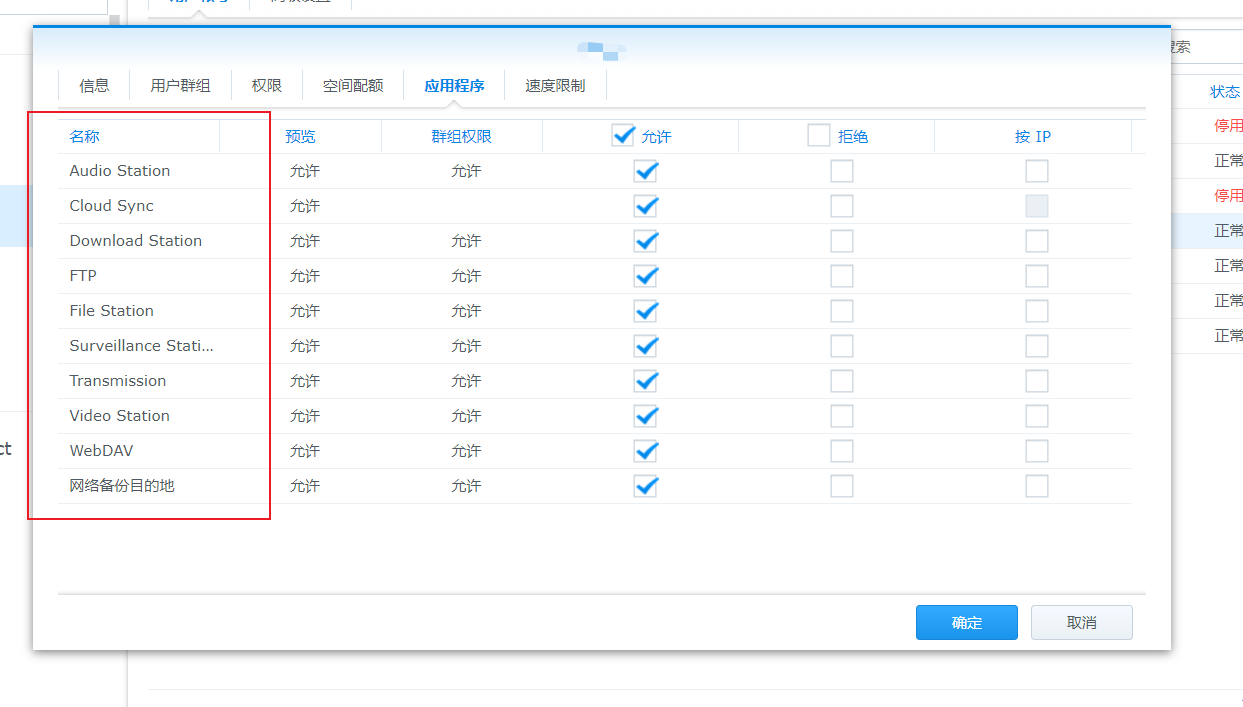Enable 按 IP for 网络备份目的地
This screenshot has height=707, width=1243.
1037,486
